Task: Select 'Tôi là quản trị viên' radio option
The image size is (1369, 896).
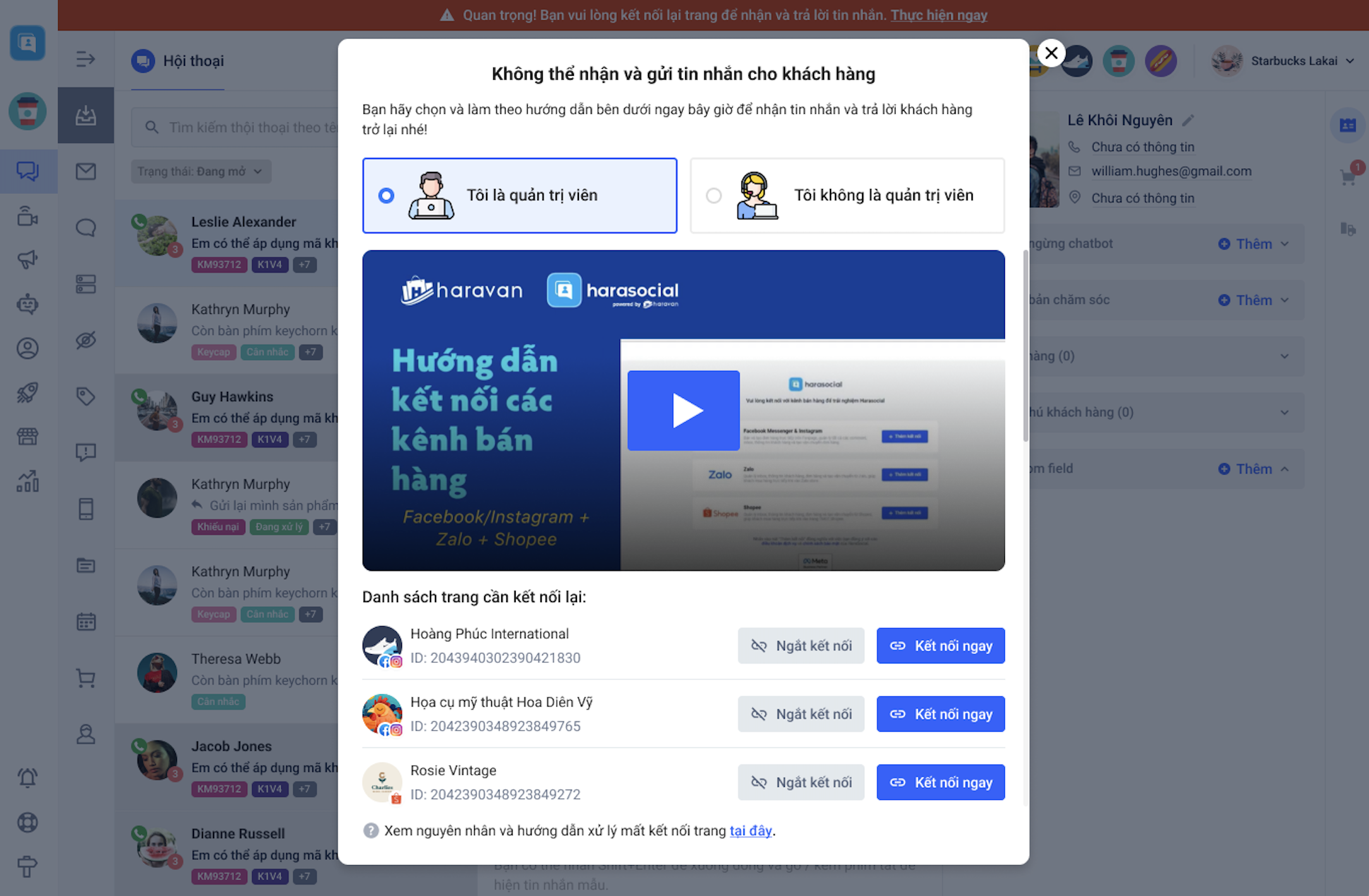Action: pos(386,196)
